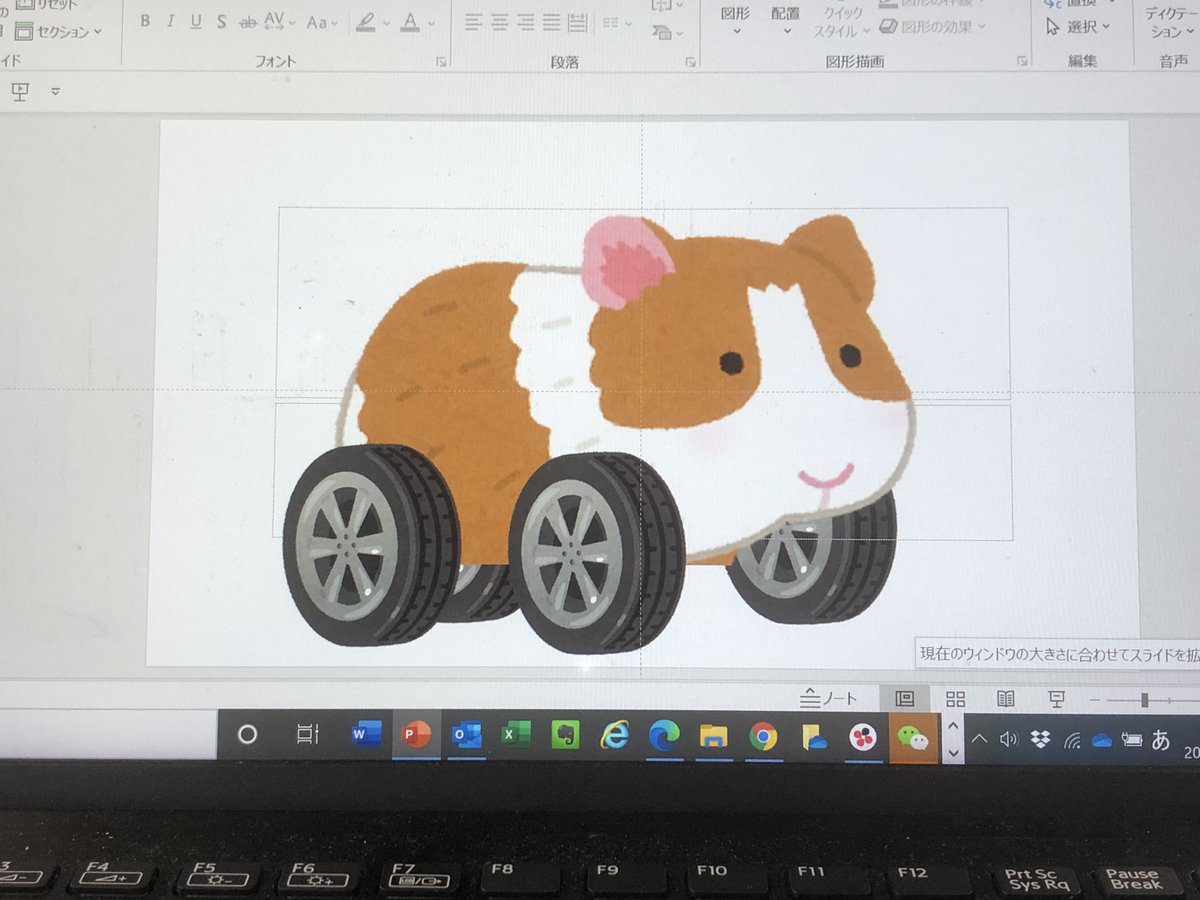Viewport: 1200px width, 900px height.
Task: Toggle underline text formatting
Action: (x=195, y=22)
